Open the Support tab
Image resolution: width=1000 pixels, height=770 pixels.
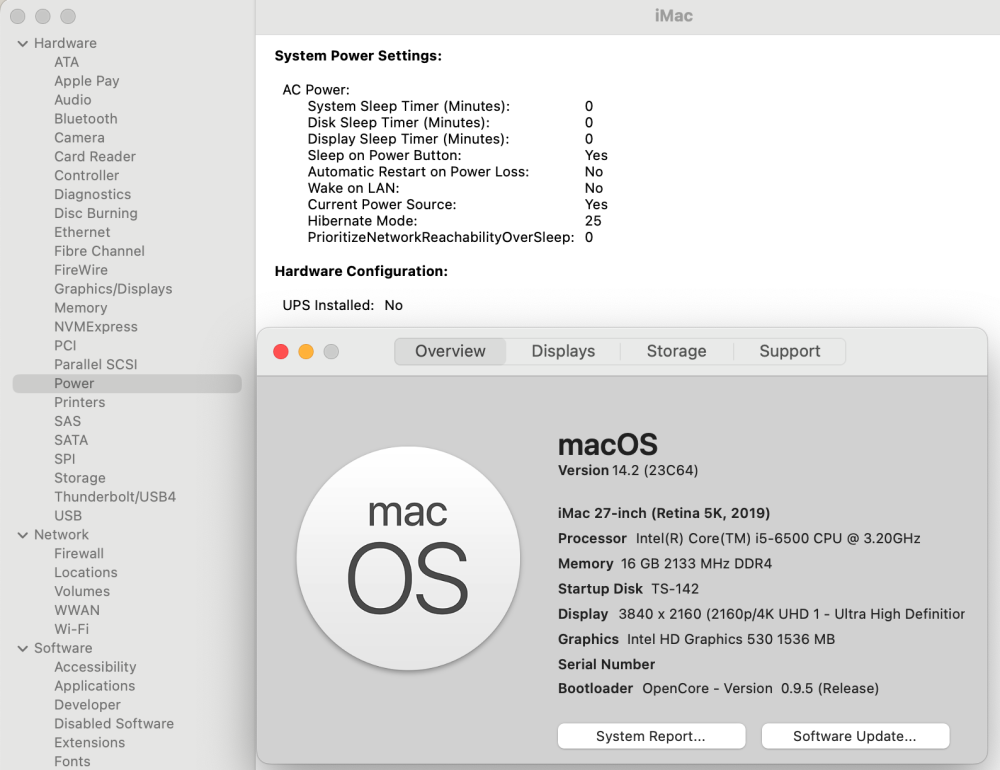790,352
